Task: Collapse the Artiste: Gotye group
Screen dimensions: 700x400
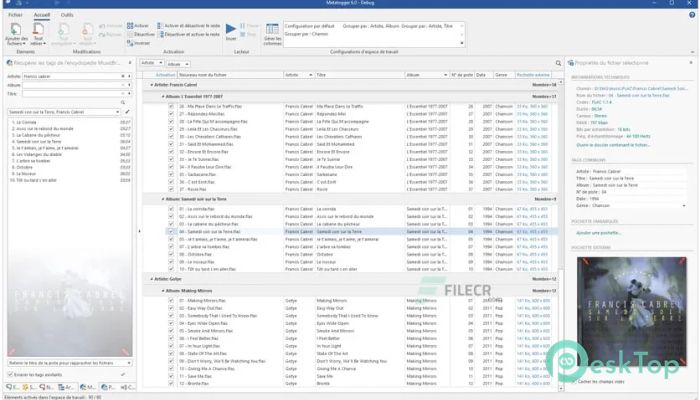Action: tap(151, 279)
